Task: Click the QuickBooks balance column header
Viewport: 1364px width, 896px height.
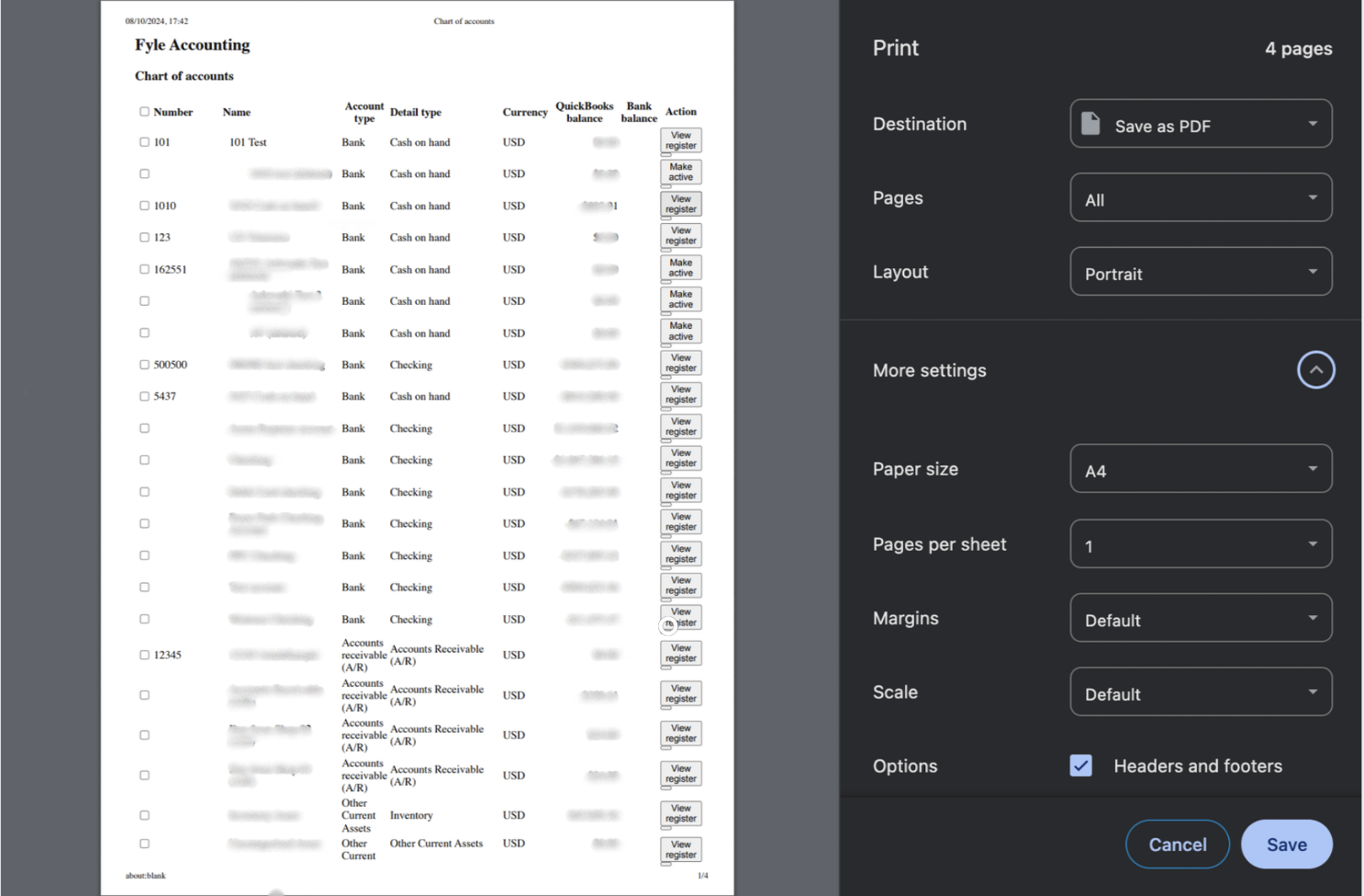Action: click(x=585, y=112)
